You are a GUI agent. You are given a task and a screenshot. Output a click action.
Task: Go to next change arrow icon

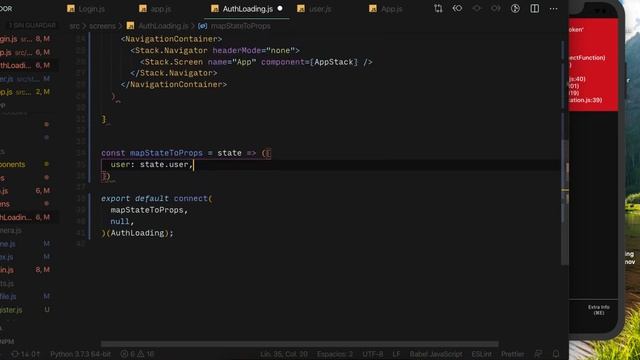pyautogui.click(x=496, y=9)
